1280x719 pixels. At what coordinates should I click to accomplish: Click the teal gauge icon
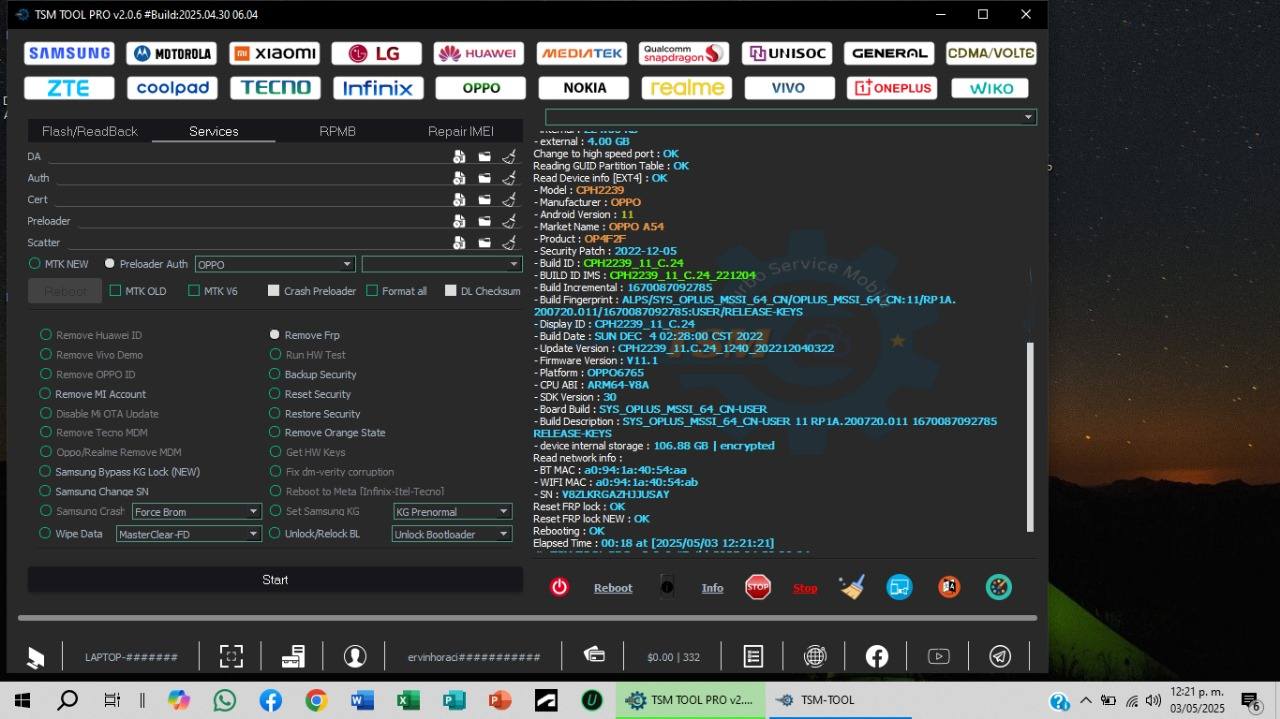pyautogui.click(x=999, y=587)
